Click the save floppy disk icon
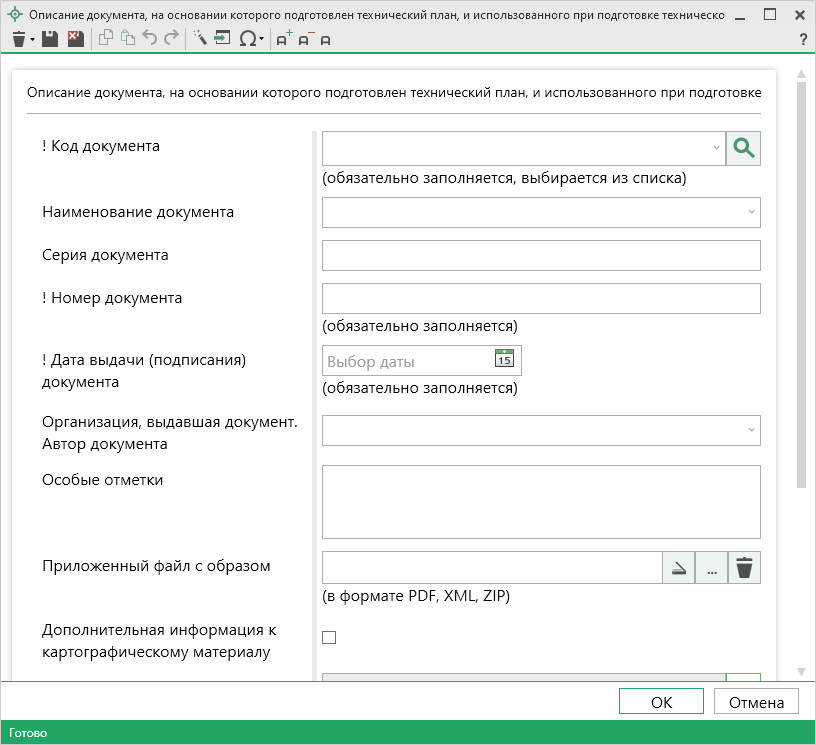Image resolution: width=816 pixels, height=745 pixels. [x=50, y=39]
